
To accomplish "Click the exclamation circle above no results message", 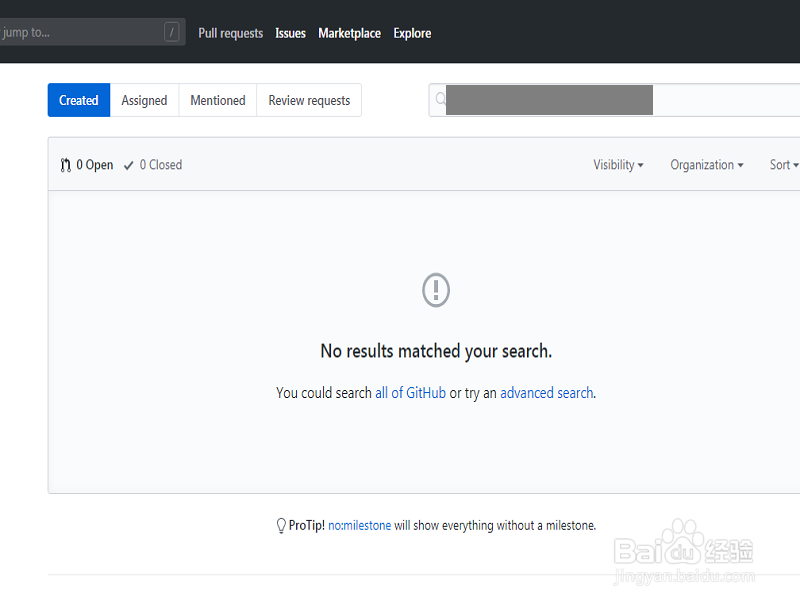I will [436, 290].
